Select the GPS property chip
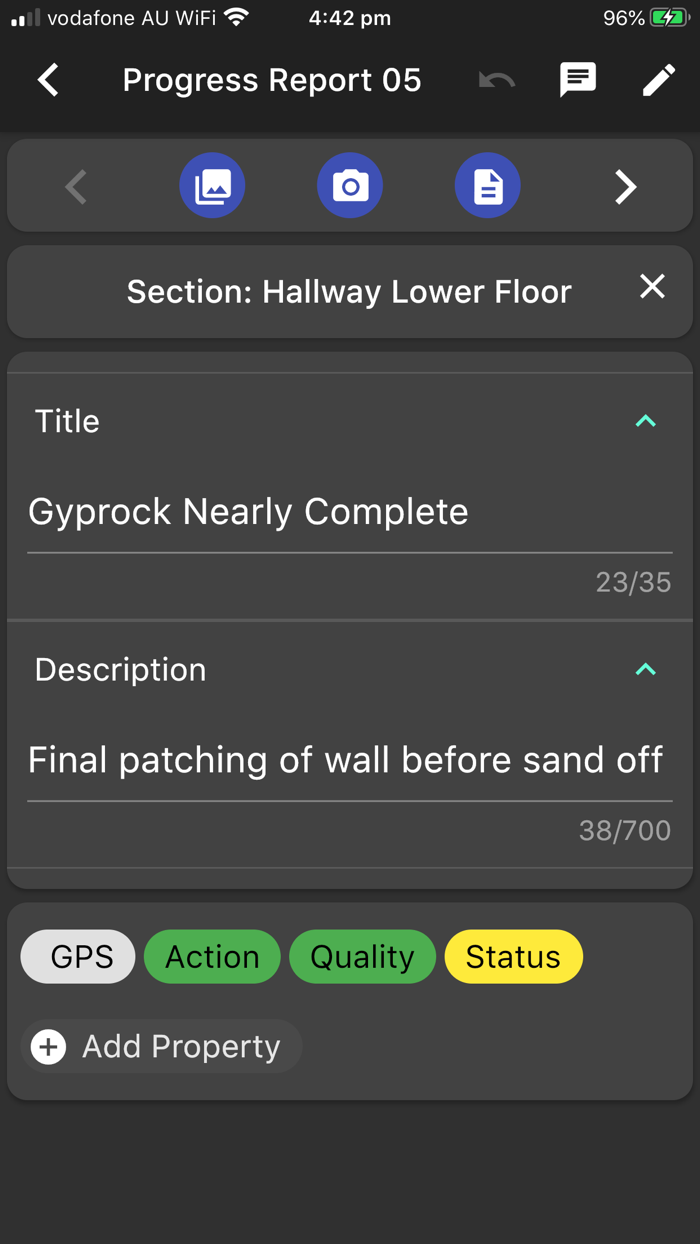 (78, 957)
